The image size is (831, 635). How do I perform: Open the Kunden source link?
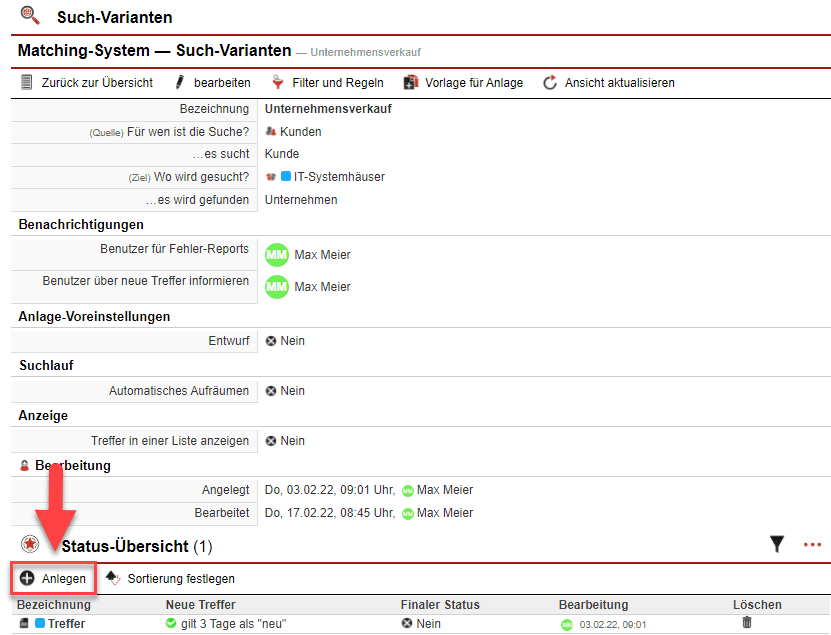(300, 132)
